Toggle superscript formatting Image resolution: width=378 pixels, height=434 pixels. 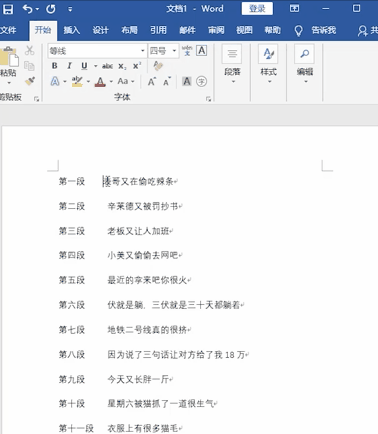[x=137, y=66]
